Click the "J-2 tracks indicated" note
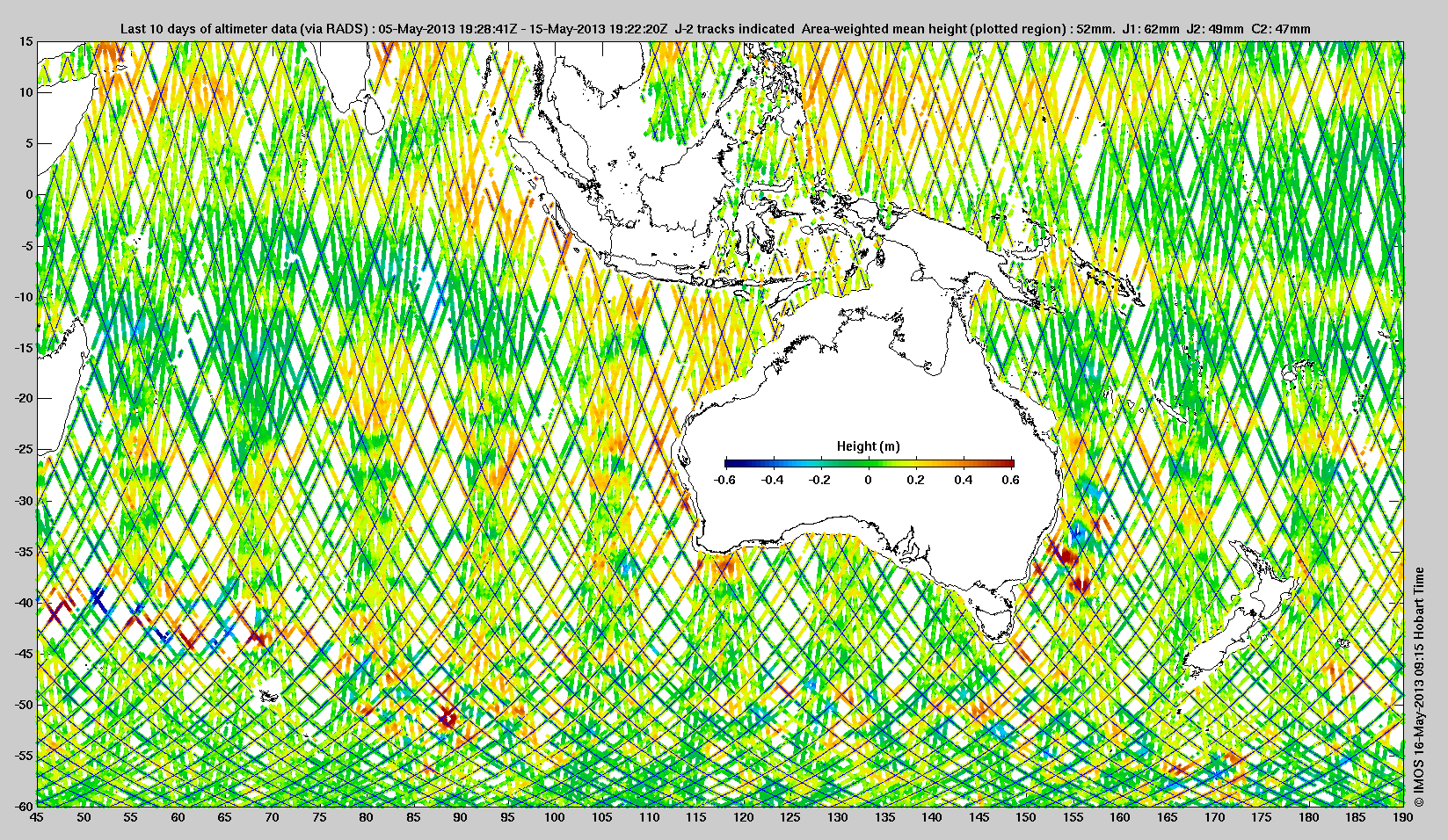Viewport: 1448px width, 840px height. (735, 29)
